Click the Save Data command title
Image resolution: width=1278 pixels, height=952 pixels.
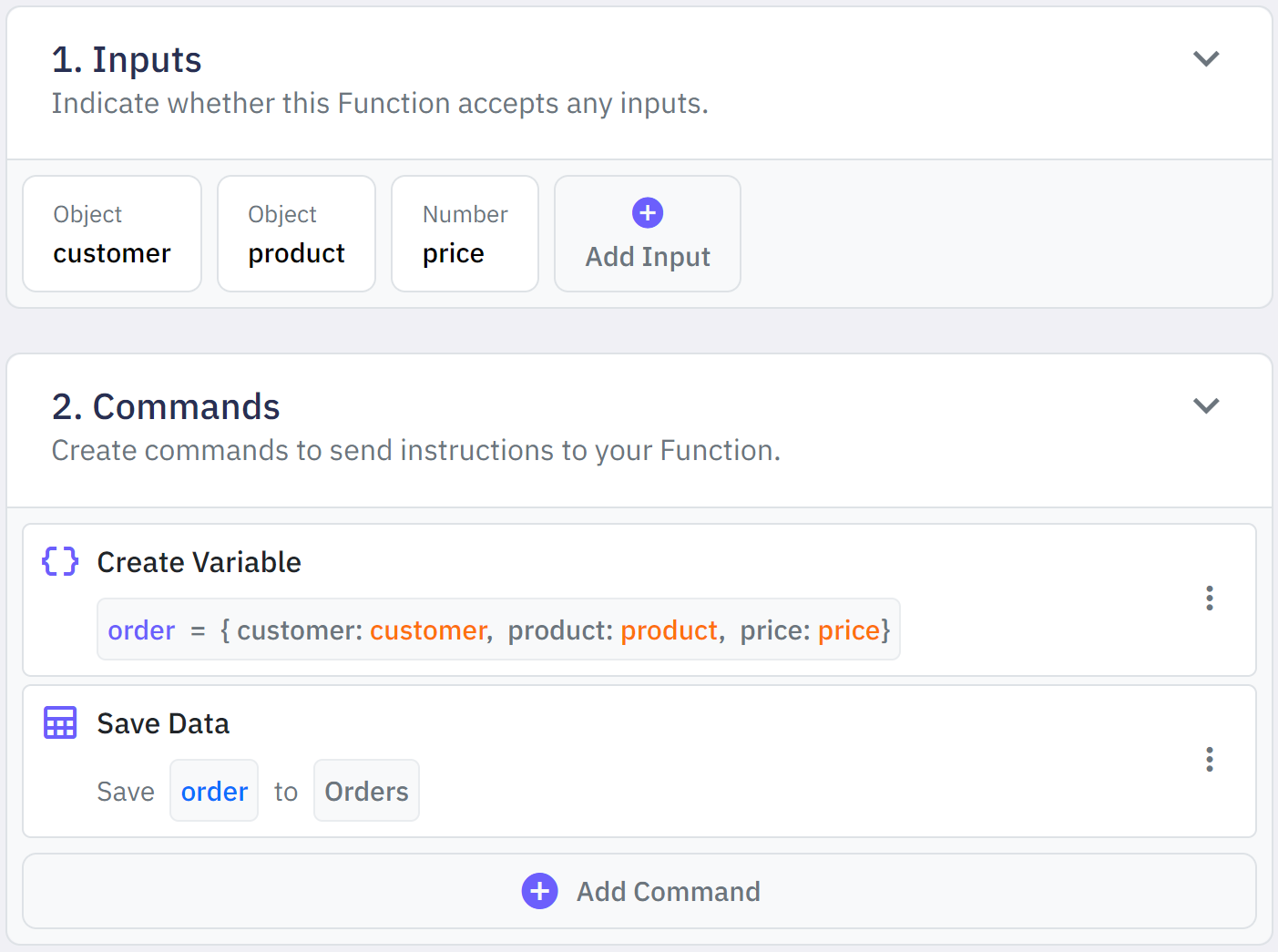(x=163, y=723)
